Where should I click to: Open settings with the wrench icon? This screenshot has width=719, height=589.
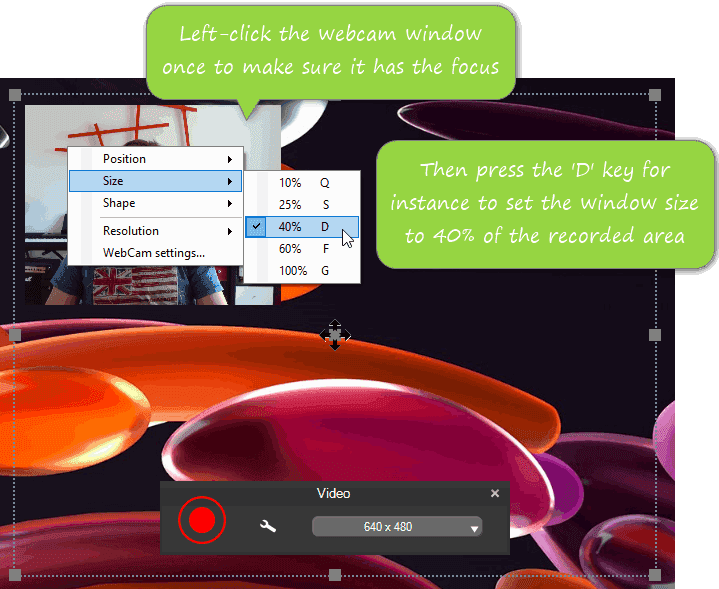click(x=268, y=526)
